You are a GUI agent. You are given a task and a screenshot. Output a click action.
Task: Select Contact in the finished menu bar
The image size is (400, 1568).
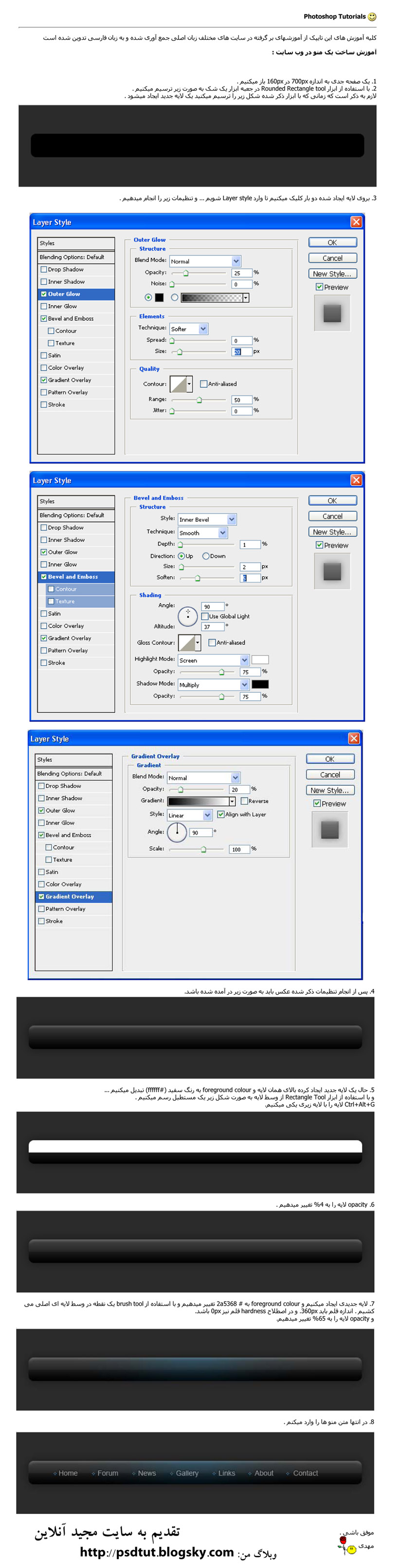[306, 1473]
